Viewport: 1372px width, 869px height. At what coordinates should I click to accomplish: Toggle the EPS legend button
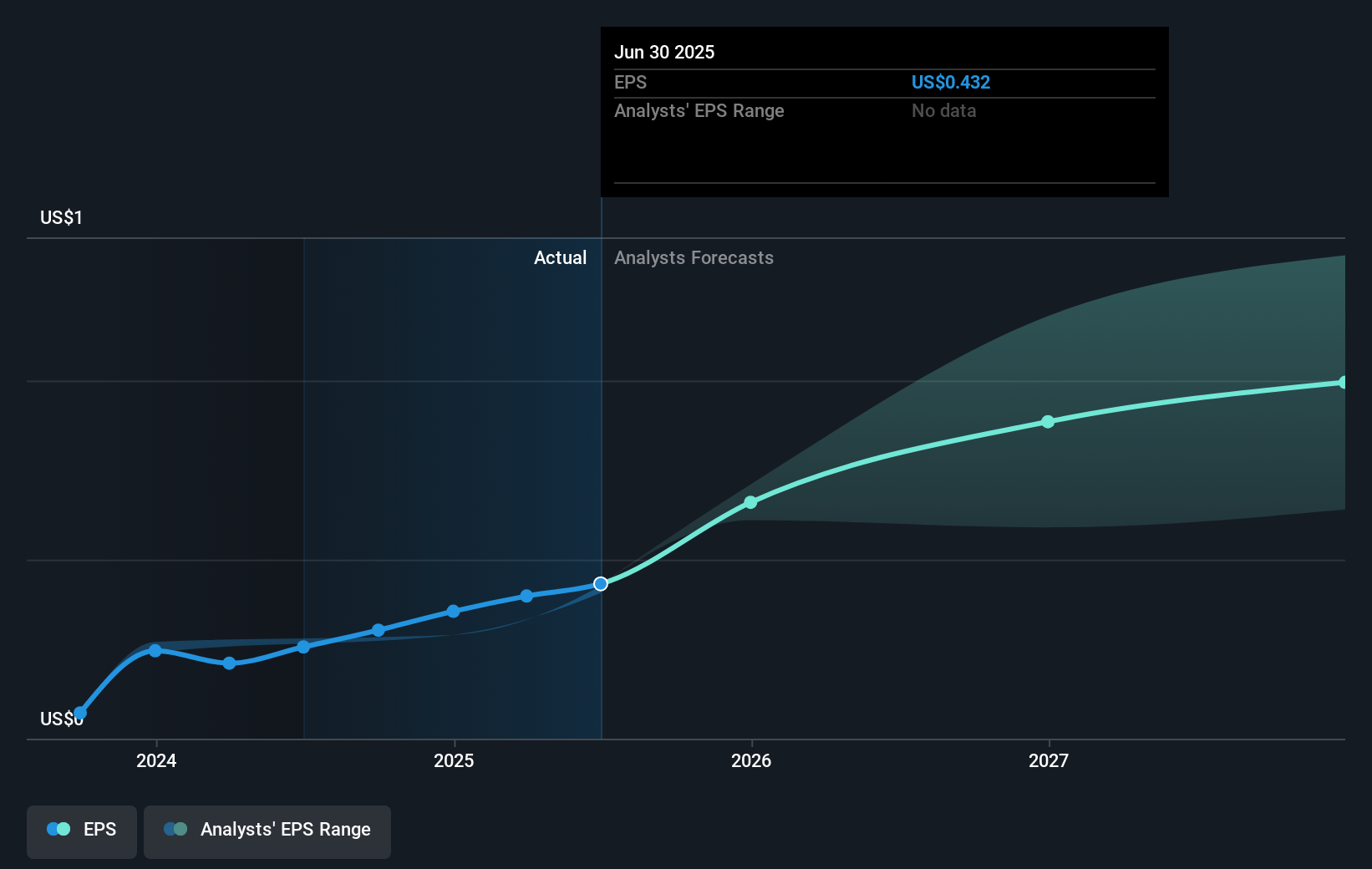(x=82, y=831)
